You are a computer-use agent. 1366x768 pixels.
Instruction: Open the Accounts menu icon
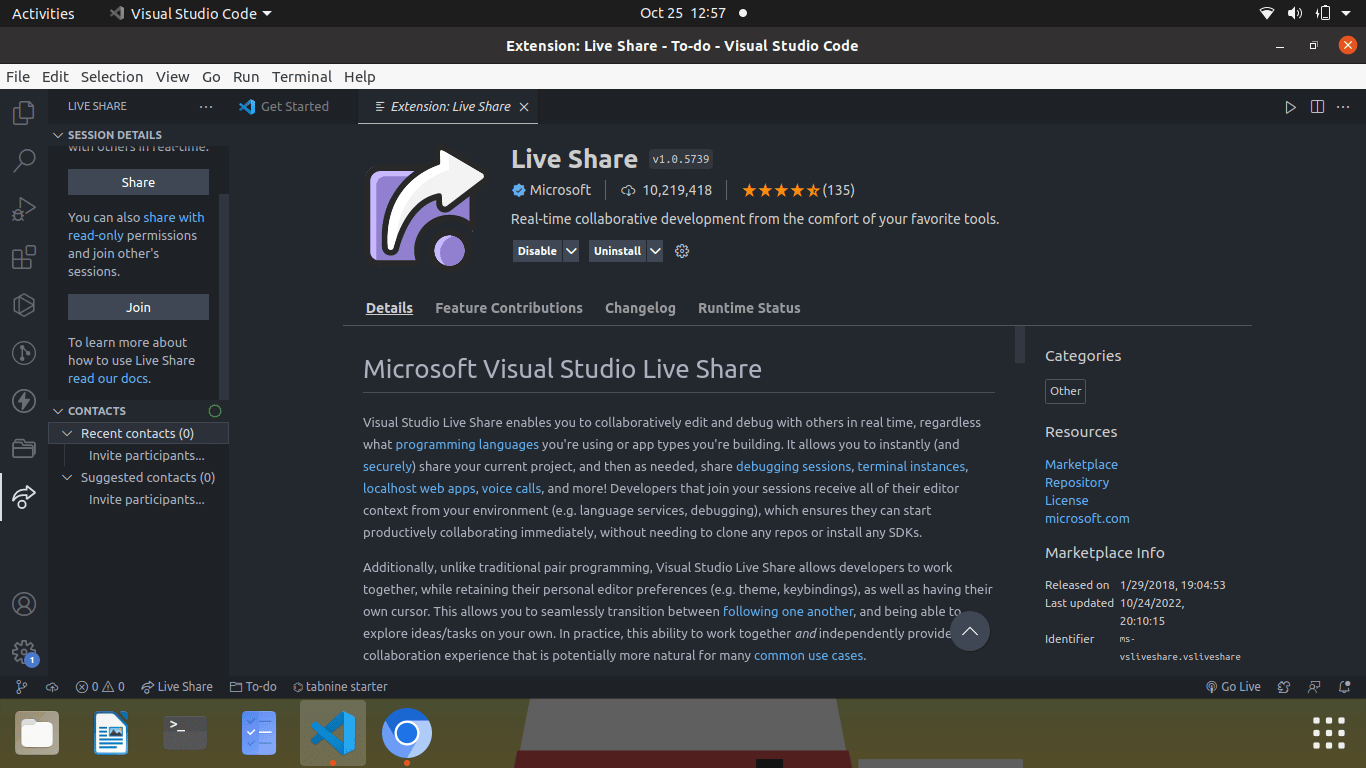click(24, 604)
